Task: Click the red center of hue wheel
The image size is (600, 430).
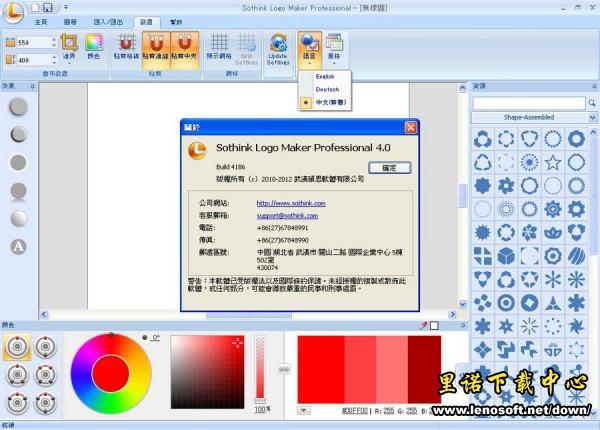Action: [x=110, y=373]
